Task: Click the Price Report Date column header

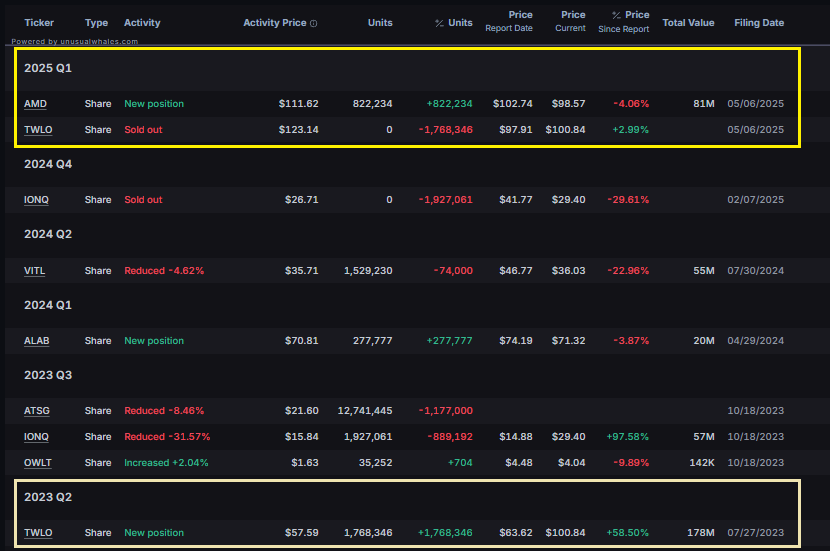Action: (x=509, y=21)
